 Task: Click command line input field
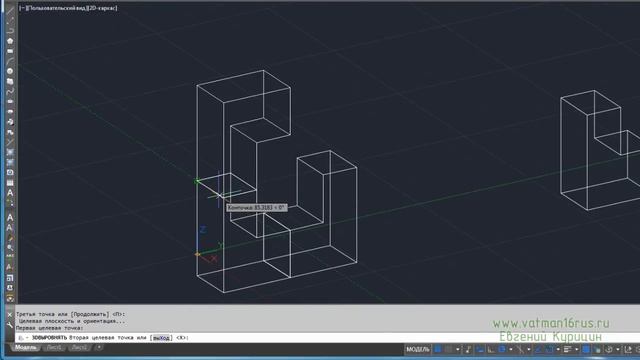click(x=327, y=338)
